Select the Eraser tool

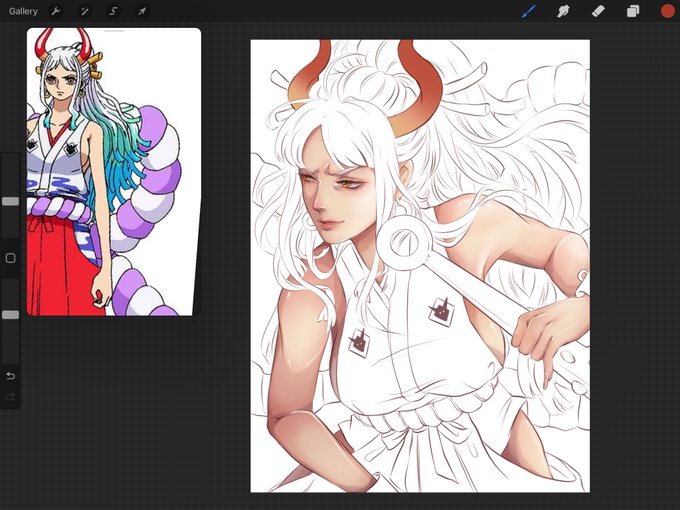[x=598, y=11]
